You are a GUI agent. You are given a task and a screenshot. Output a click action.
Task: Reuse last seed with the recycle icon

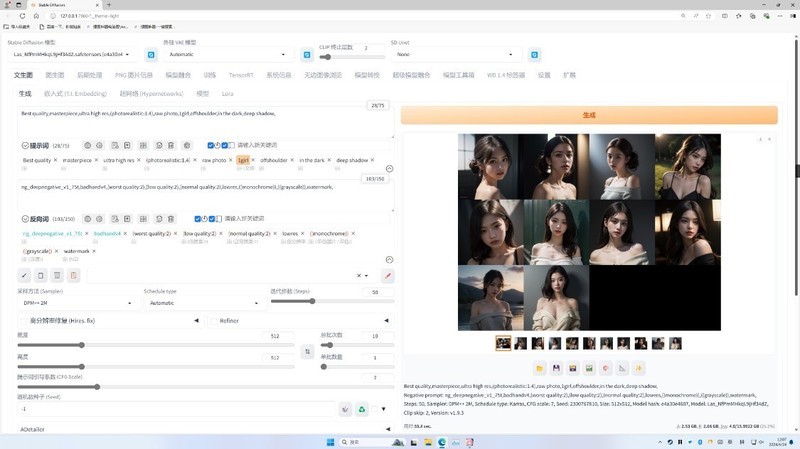362,409
